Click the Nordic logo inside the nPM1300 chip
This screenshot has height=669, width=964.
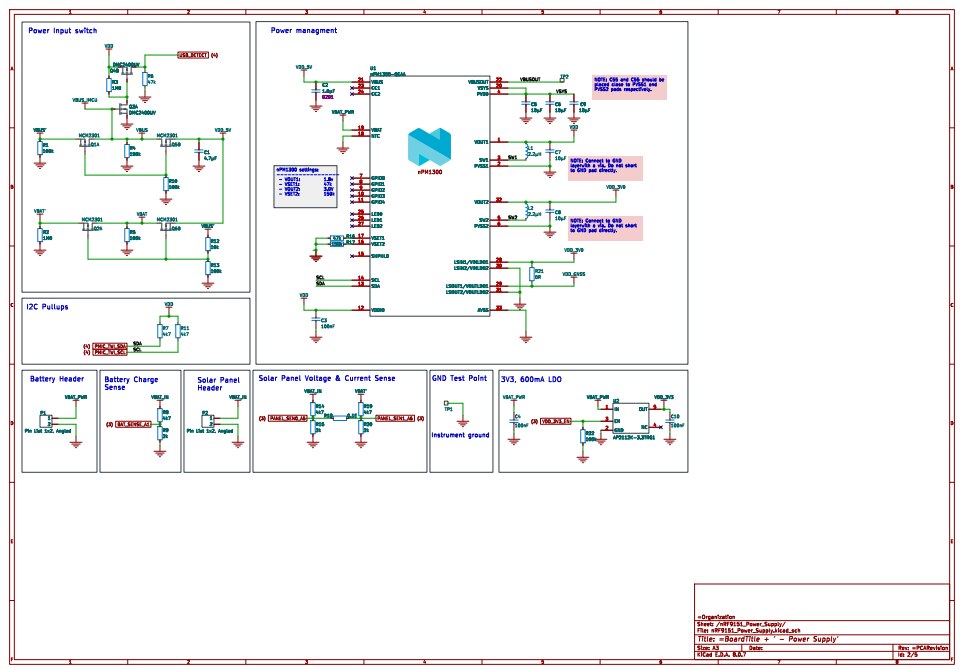point(428,147)
